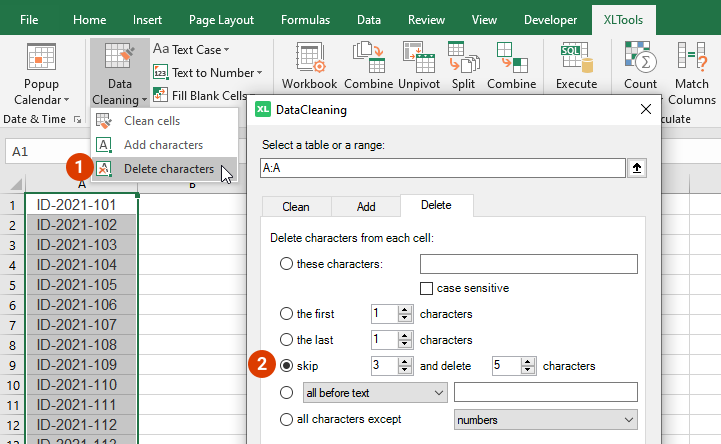Screen dimensions: 721x444
Task: Select cell ID-2021-101
Action: (81, 205)
